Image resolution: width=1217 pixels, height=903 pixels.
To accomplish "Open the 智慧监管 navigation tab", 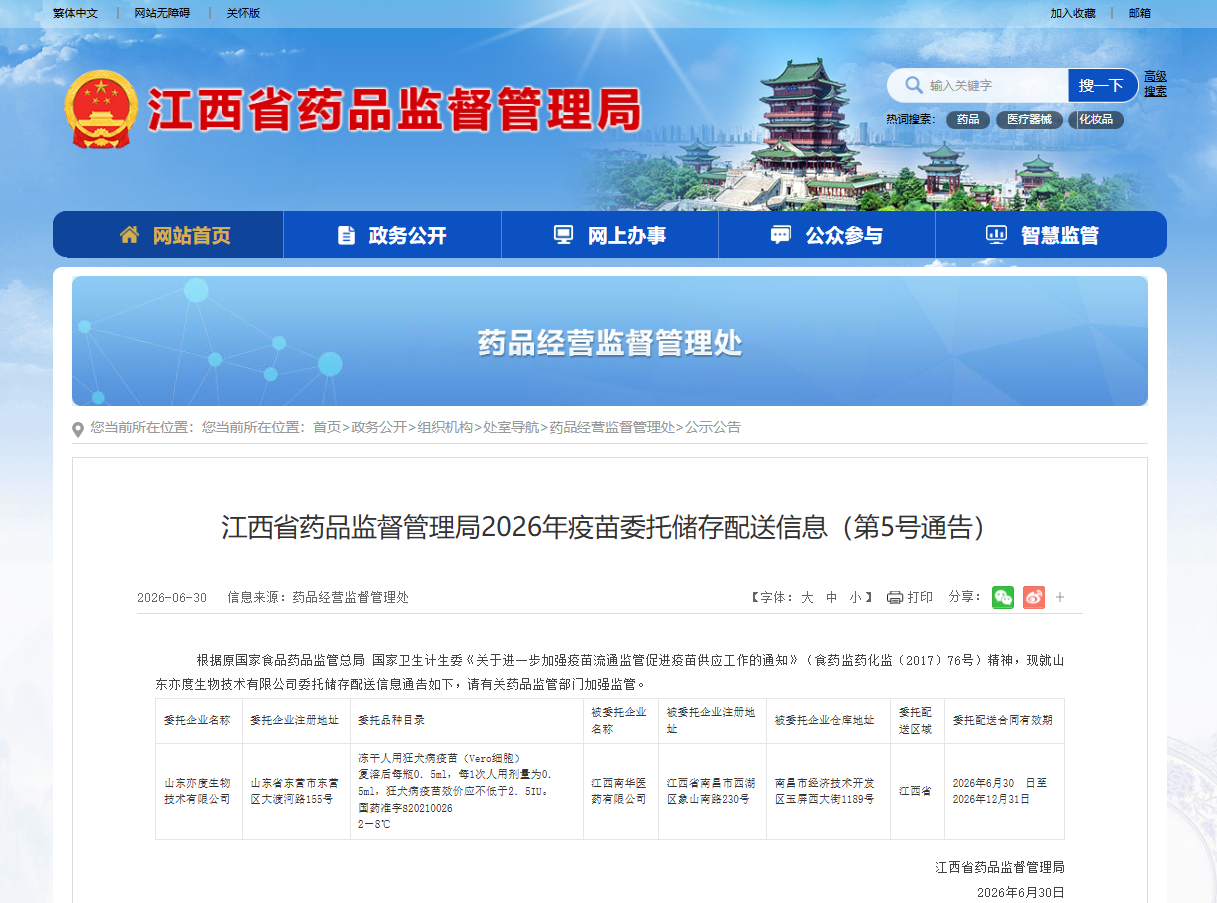I will 1051,235.
